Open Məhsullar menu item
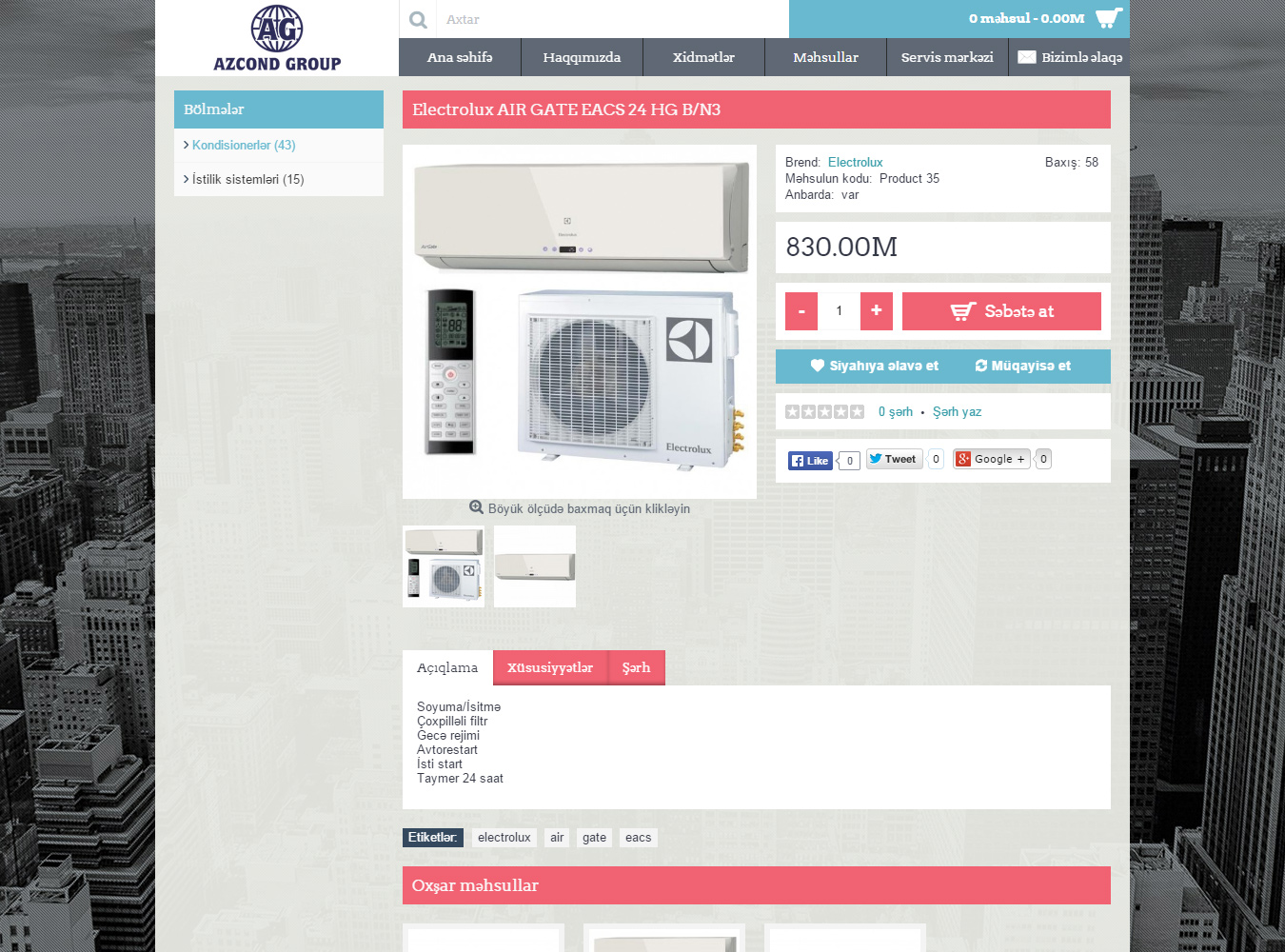The height and width of the screenshot is (952, 1285). coord(825,57)
